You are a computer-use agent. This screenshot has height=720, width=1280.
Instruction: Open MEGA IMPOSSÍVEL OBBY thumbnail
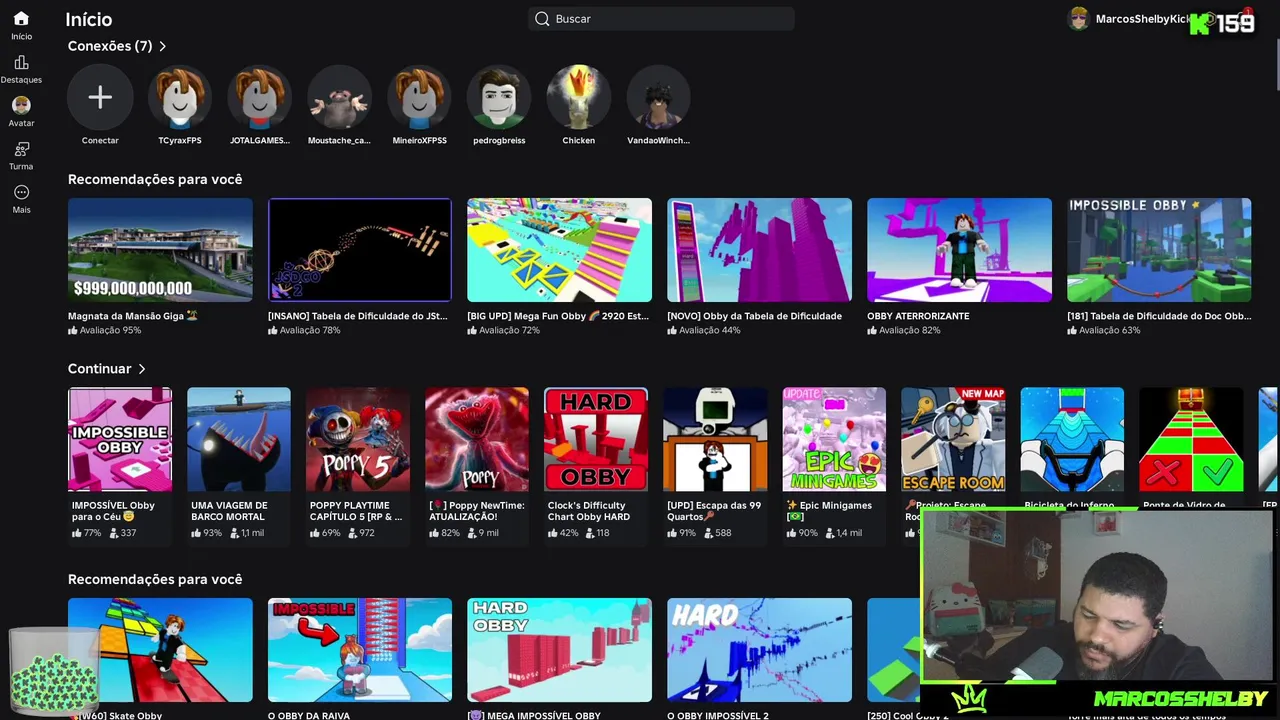pos(559,650)
